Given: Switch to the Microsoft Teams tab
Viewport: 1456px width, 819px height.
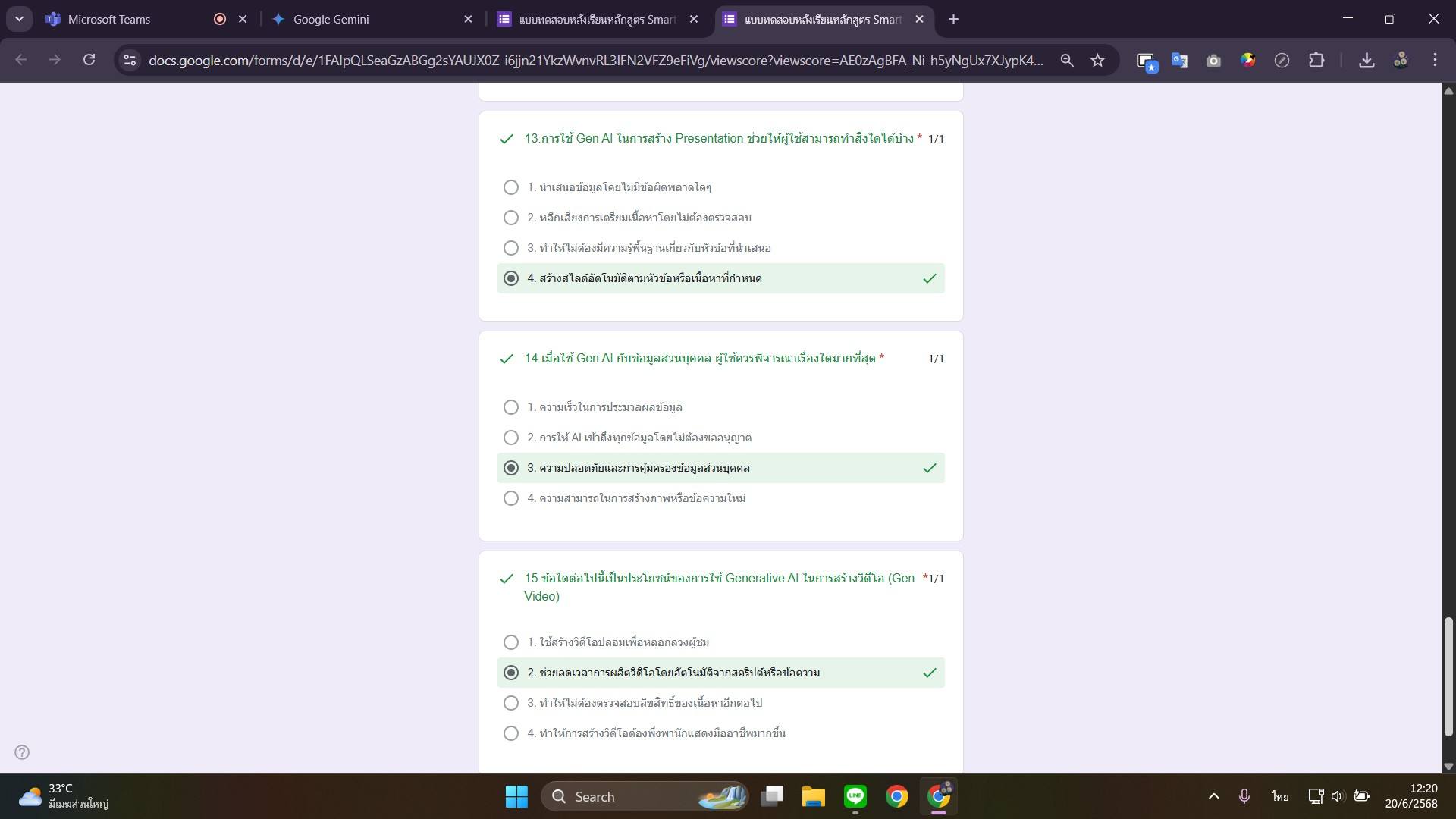Looking at the screenshot, I should point(109,20).
